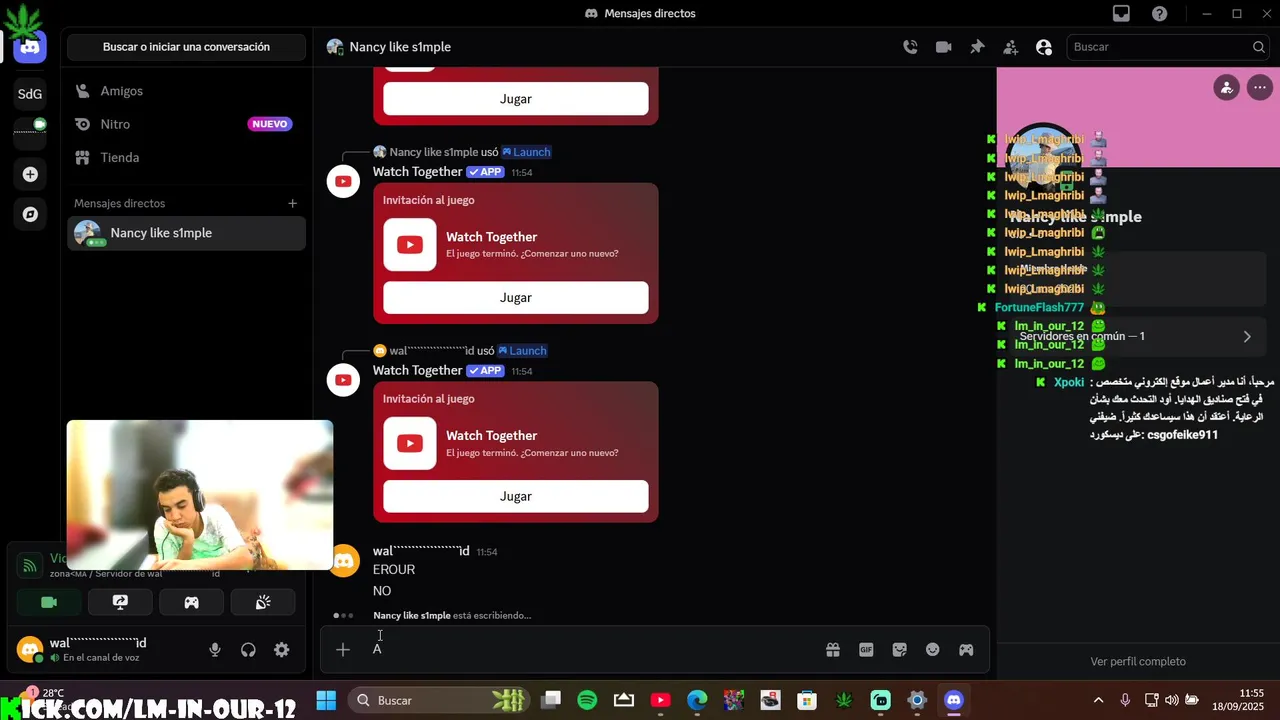This screenshot has width=1280, height=720.
Task: Open Spotify from taskbar
Action: (587, 700)
